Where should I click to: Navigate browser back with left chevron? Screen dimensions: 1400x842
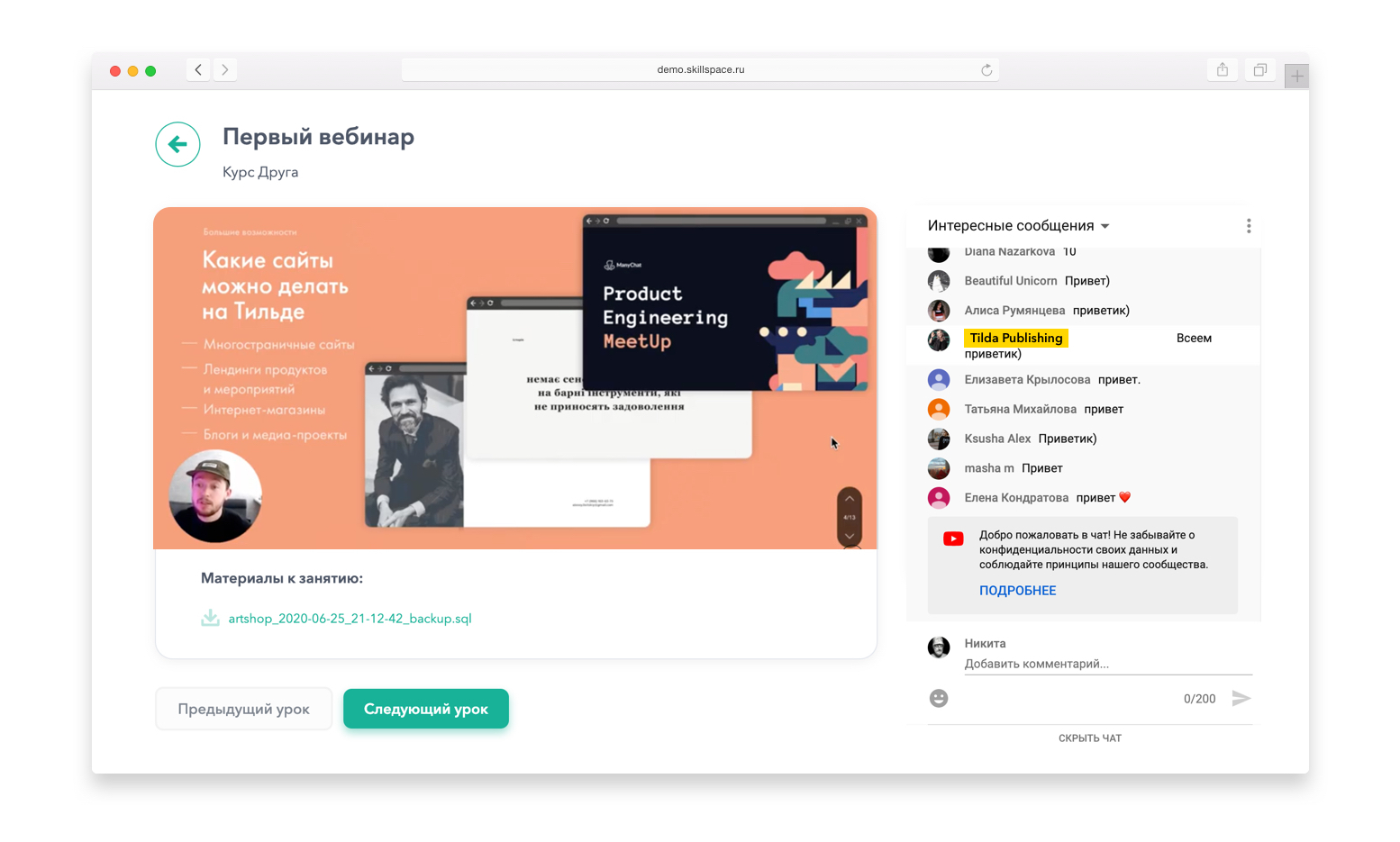click(x=198, y=69)
